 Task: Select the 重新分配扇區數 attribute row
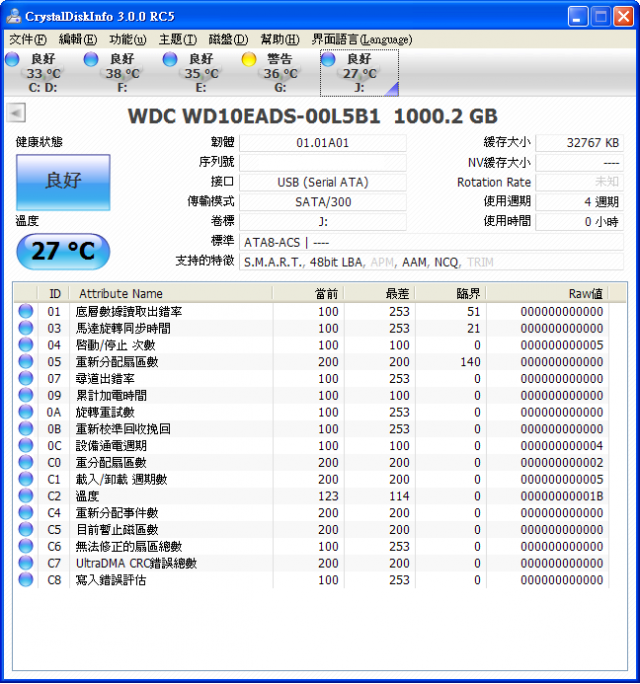click(312, 362)
